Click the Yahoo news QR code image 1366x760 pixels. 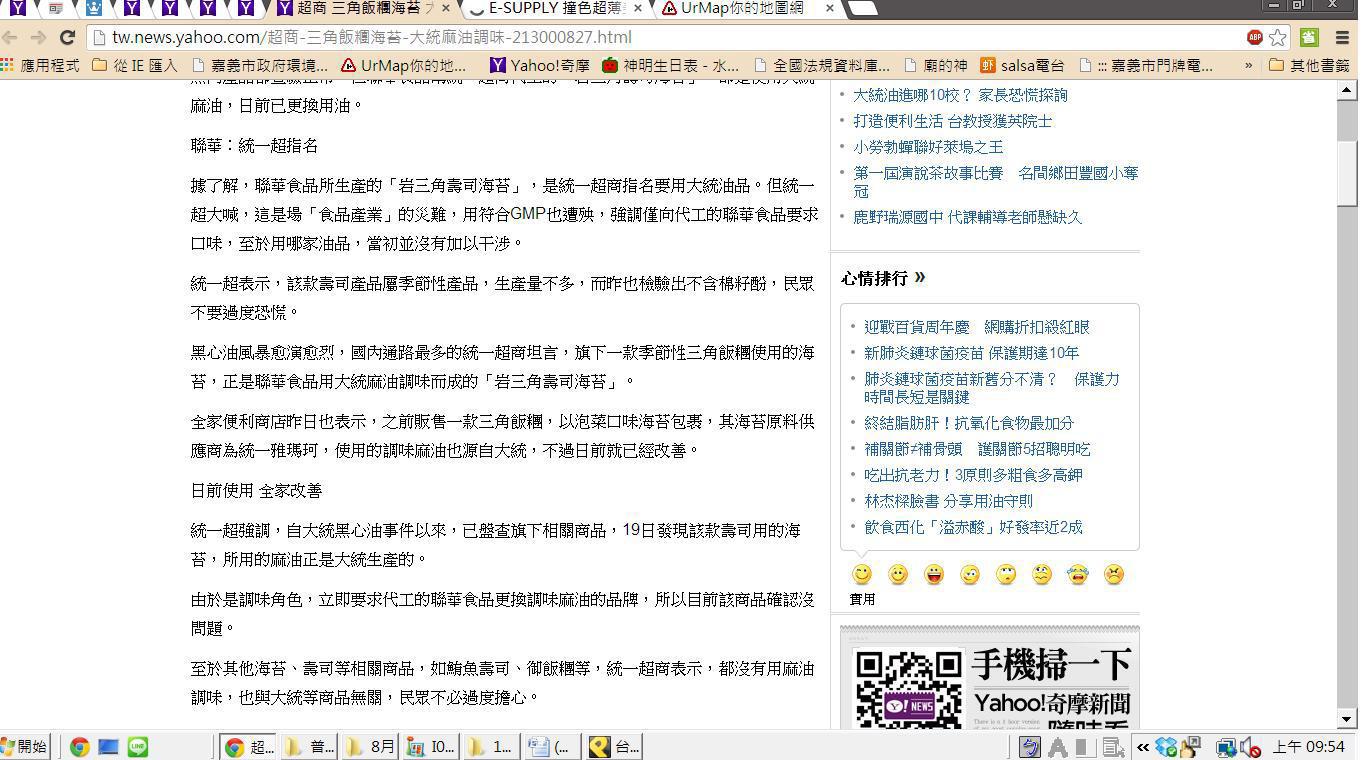coord(908,688)
